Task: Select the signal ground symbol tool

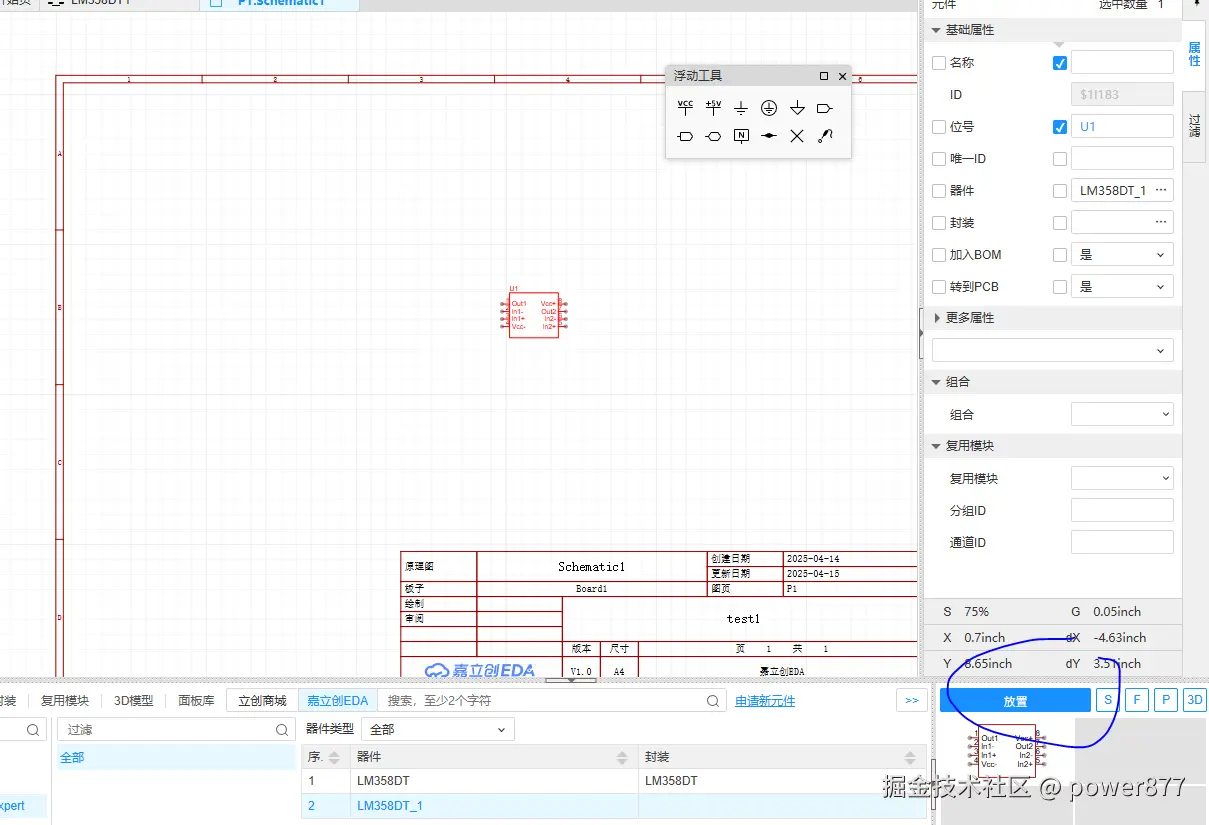Action: [x=741, y=108]
